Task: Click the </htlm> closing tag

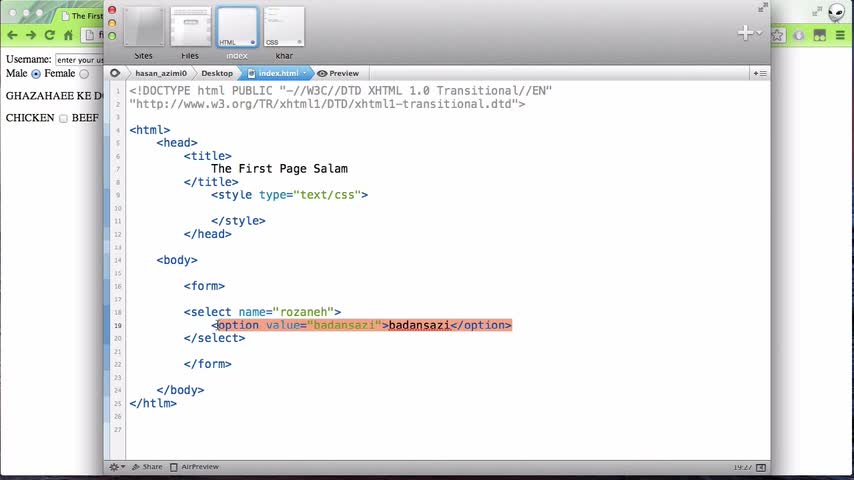Action: point(153,404)
